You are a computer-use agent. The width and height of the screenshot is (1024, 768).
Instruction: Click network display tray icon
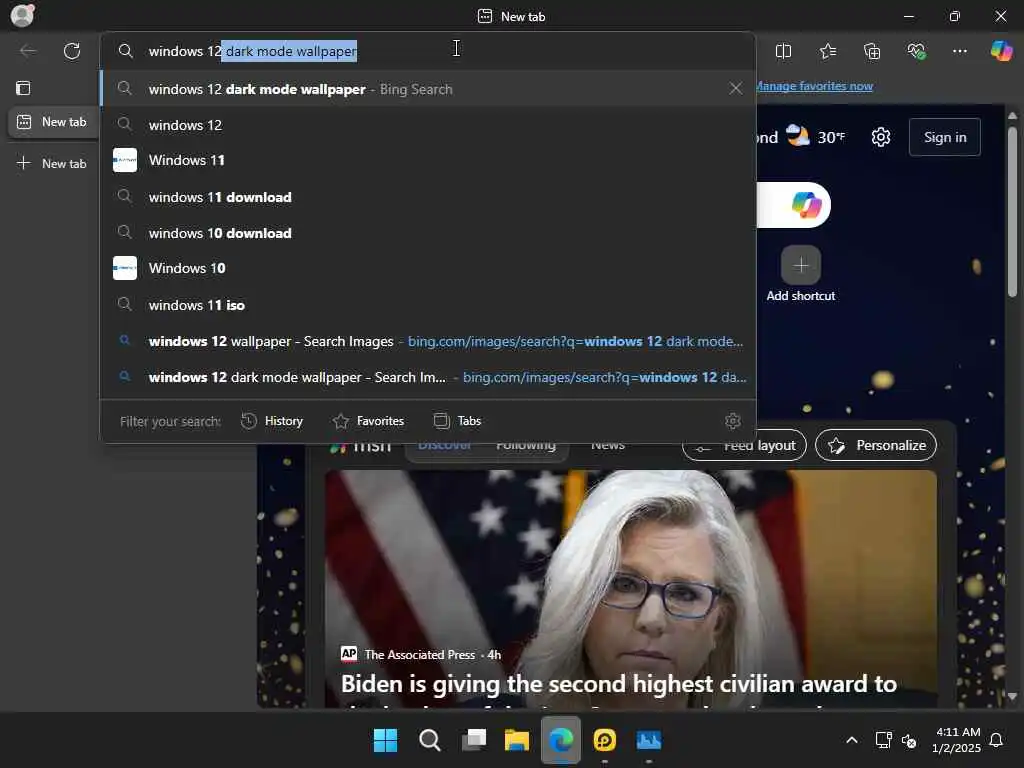883,740
